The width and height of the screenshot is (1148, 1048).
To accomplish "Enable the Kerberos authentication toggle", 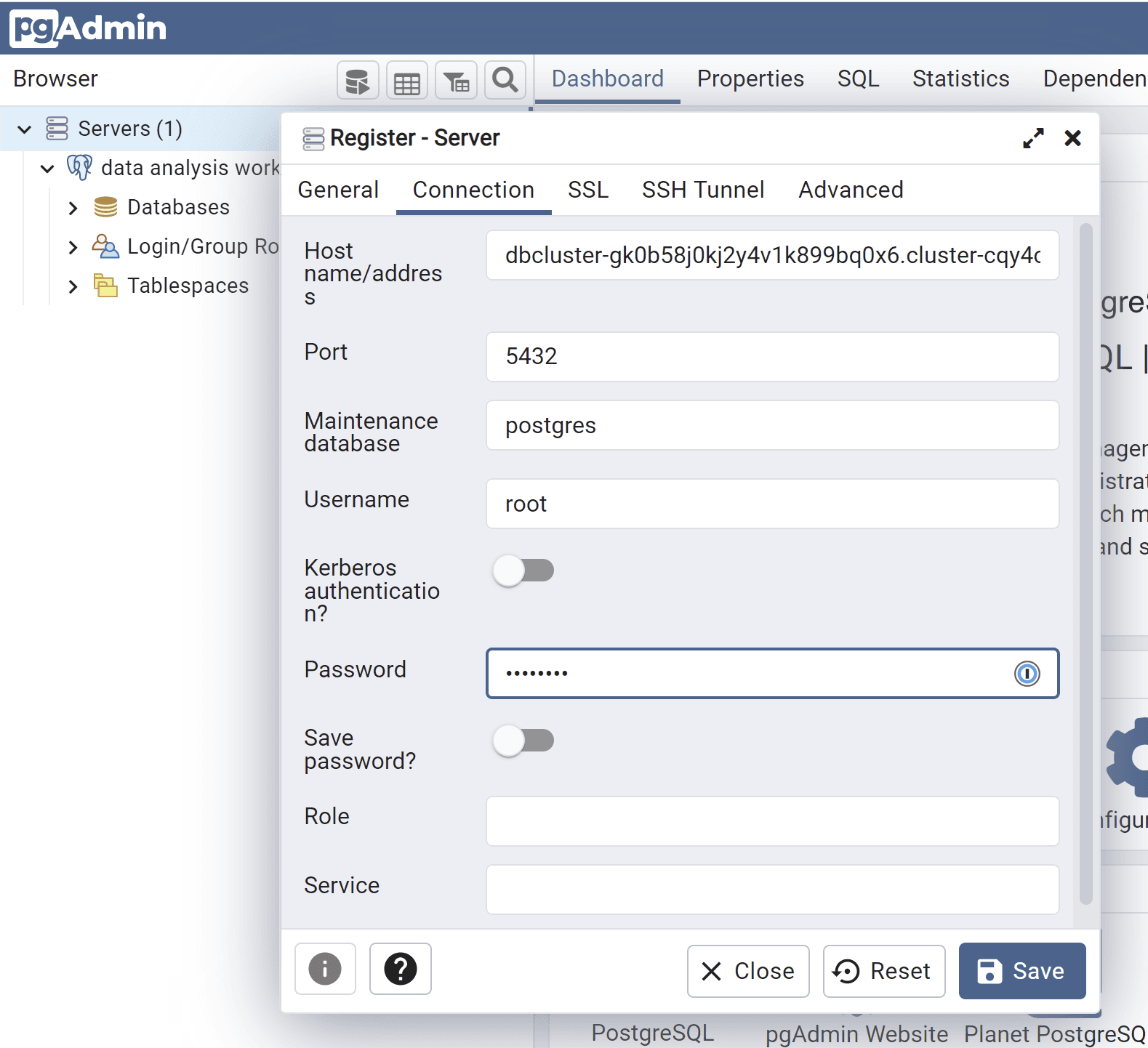I will (523, 571).
